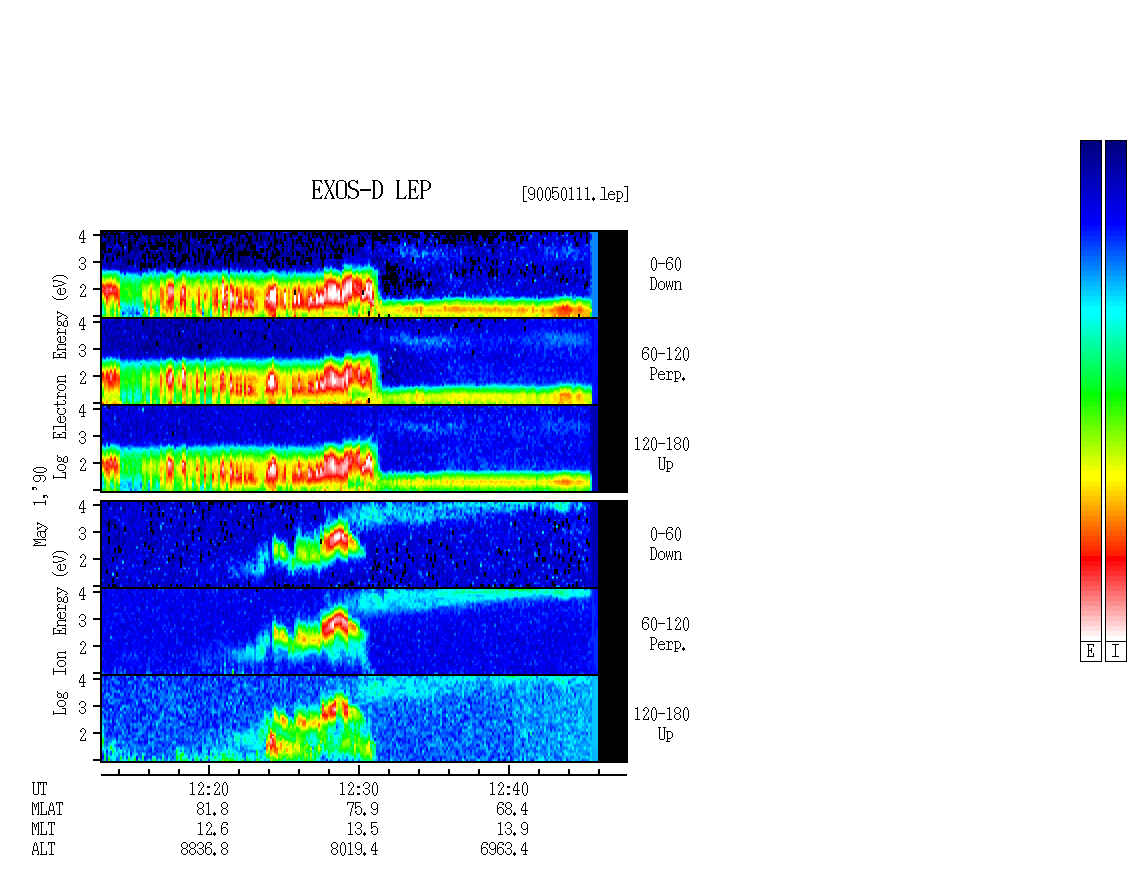Click the MLAT value 81.8

(x=212, y=809)
